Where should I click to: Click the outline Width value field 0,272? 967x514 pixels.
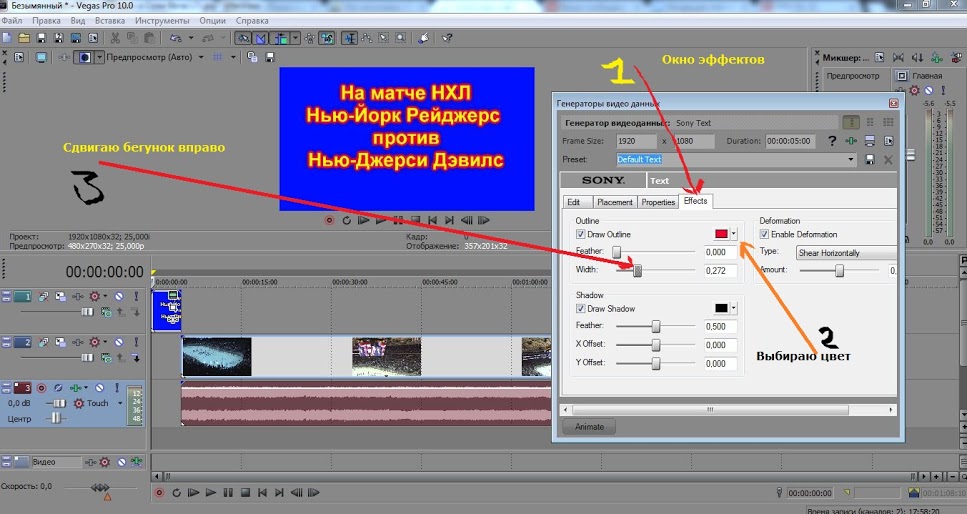[x=721, y=271]
